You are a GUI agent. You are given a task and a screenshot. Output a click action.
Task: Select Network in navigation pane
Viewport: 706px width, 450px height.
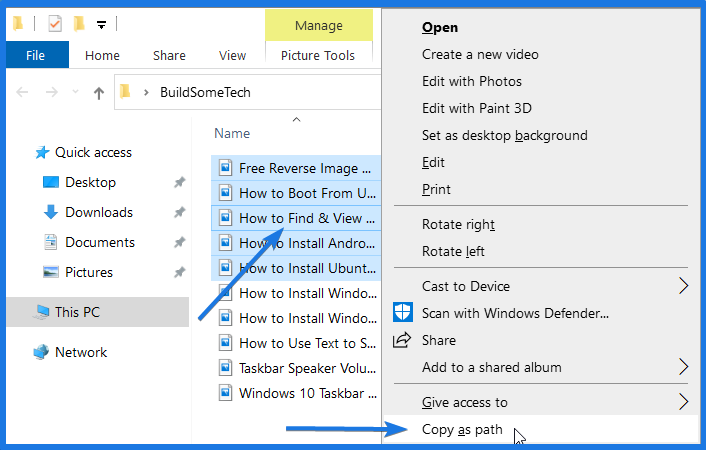tap(81, 352)
